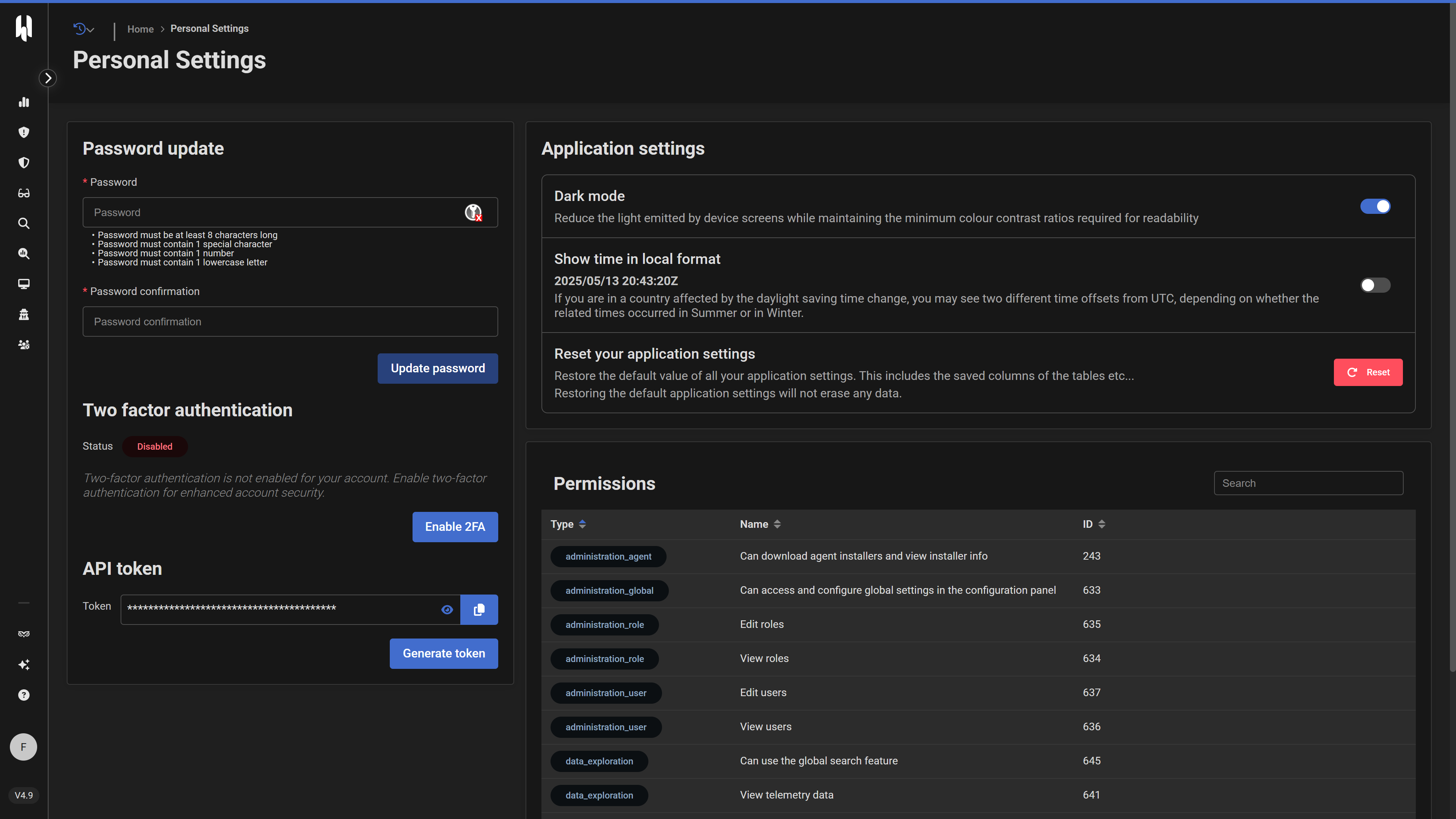Click administration_role tag in View roles row

tap(604, 659)
